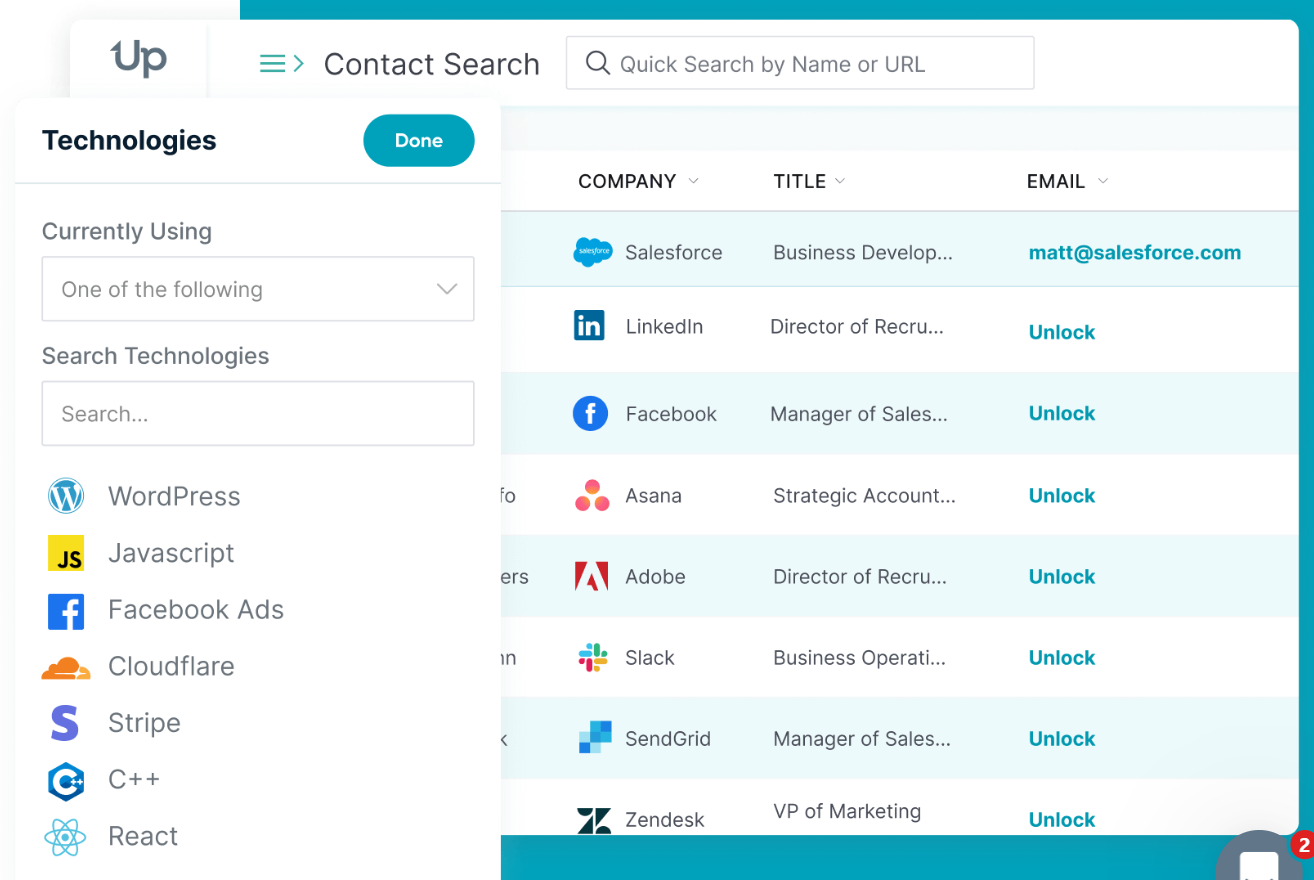The height and width of the screenshot is (880, 1314).
Task: Focus the Quick Search by Name field
Action: coord(800,63)
